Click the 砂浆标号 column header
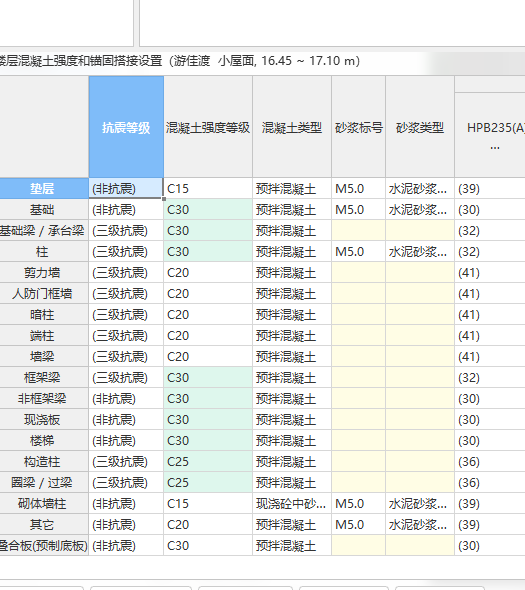Viewport: 525px width, 590px height. (x=358, y=127)
